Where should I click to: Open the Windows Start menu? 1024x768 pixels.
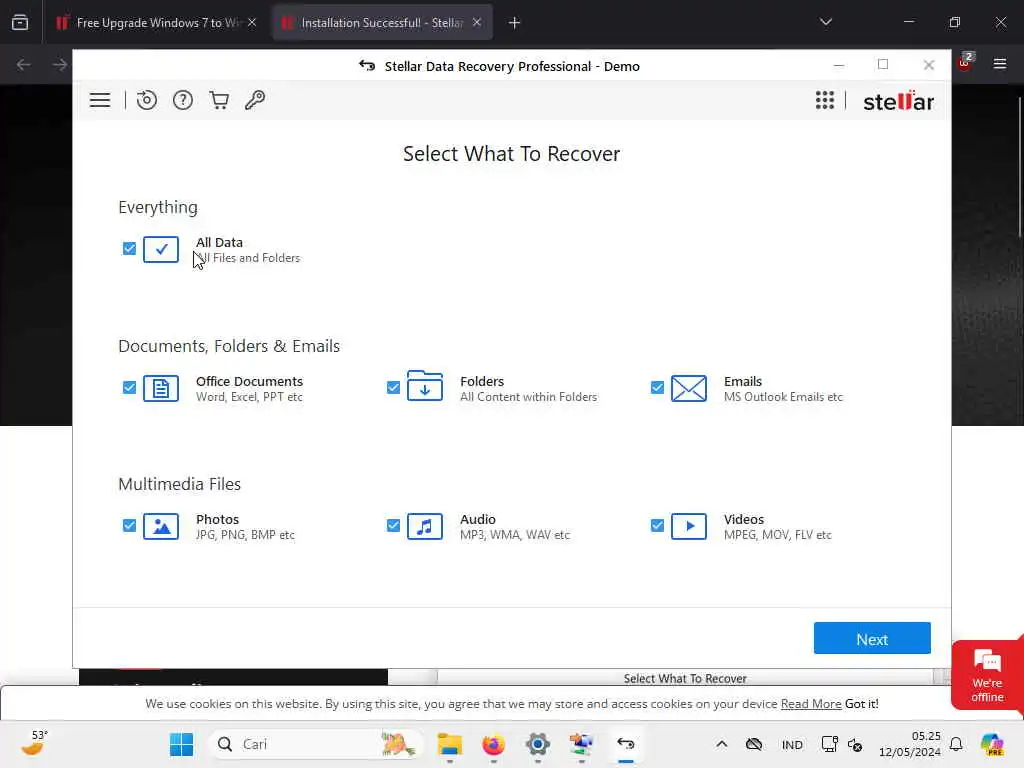point(181,744)
